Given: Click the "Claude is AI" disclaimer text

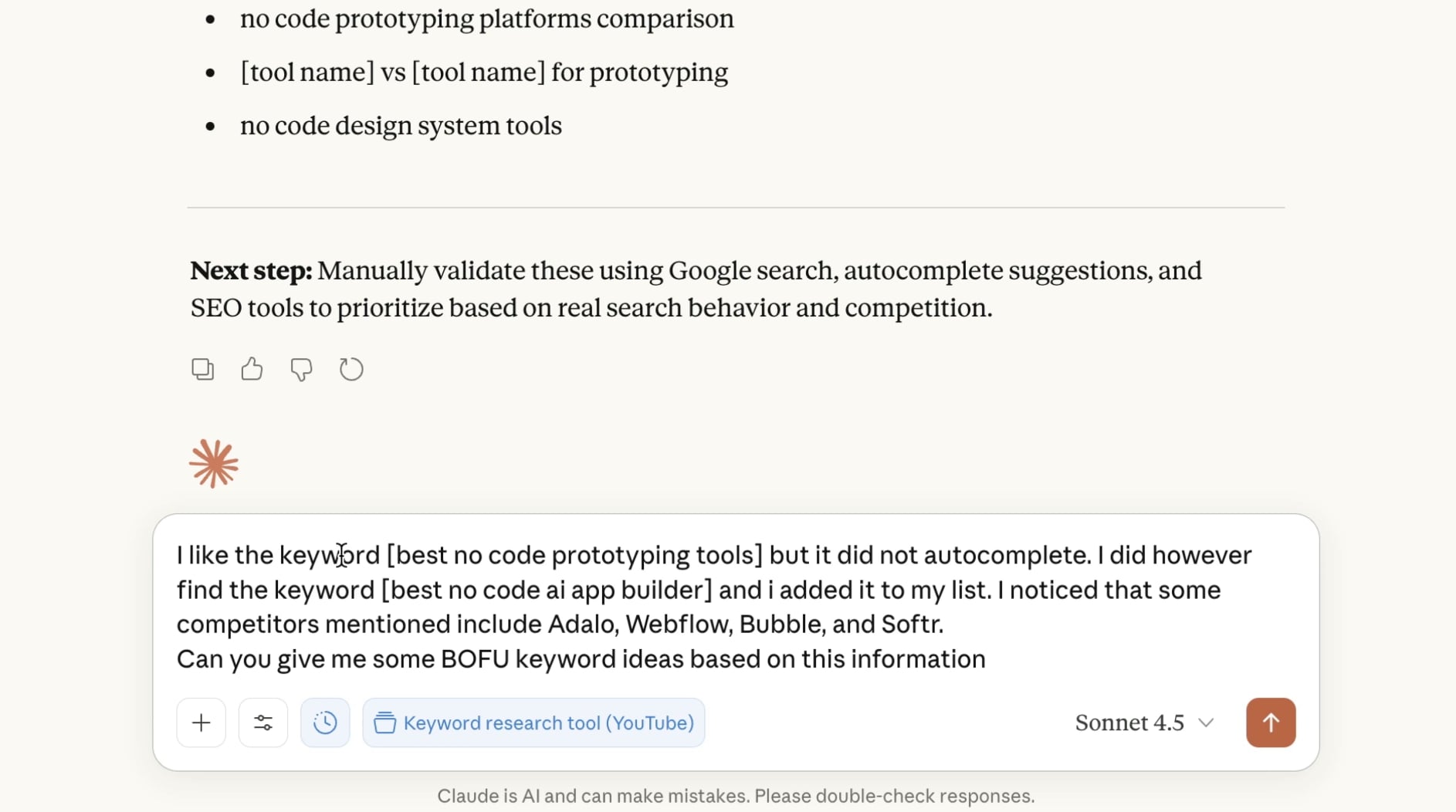Looking at the screenshot, I should click(x=735, y=796).
